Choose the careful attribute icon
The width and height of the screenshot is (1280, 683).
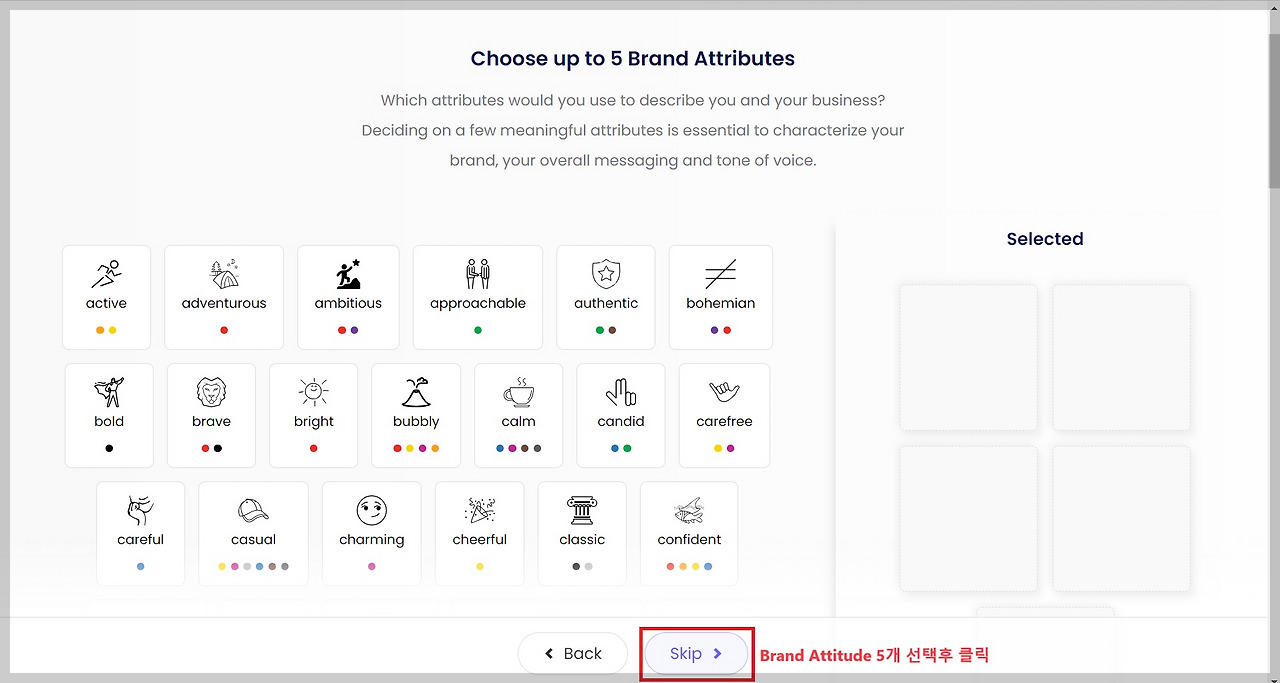coord(140,510)
